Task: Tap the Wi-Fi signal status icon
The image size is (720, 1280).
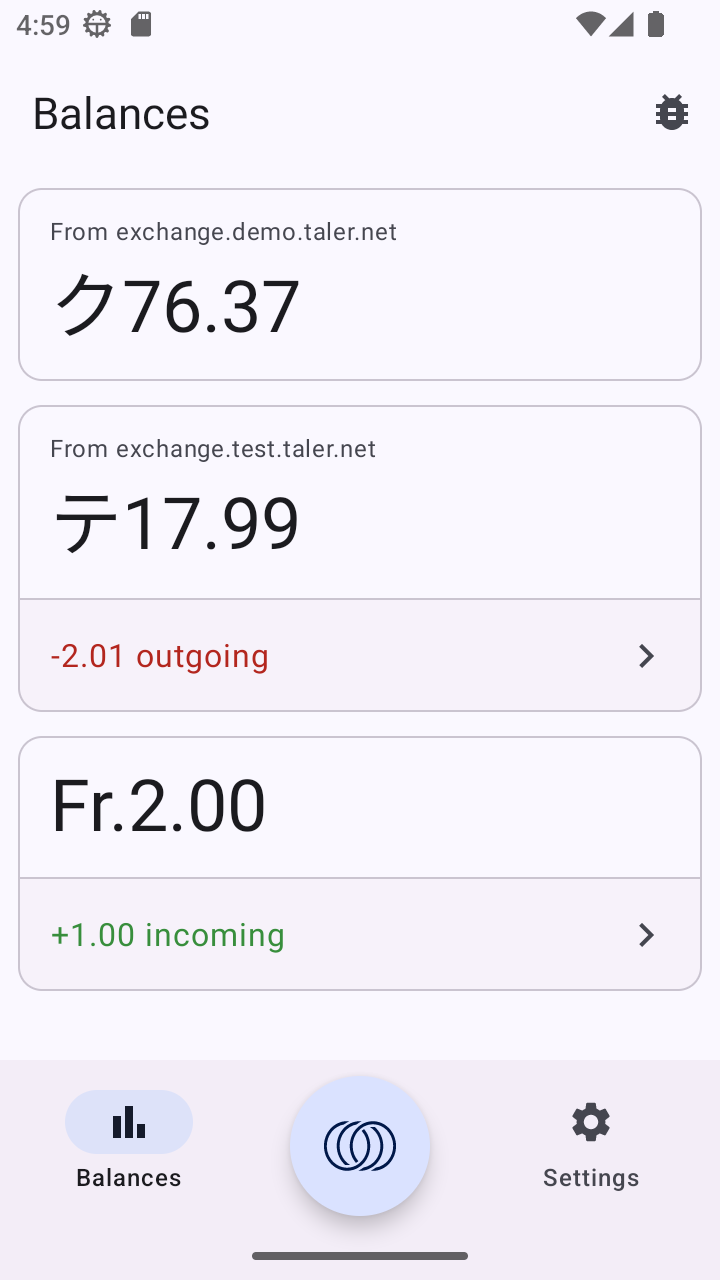Action: (591, 25)
